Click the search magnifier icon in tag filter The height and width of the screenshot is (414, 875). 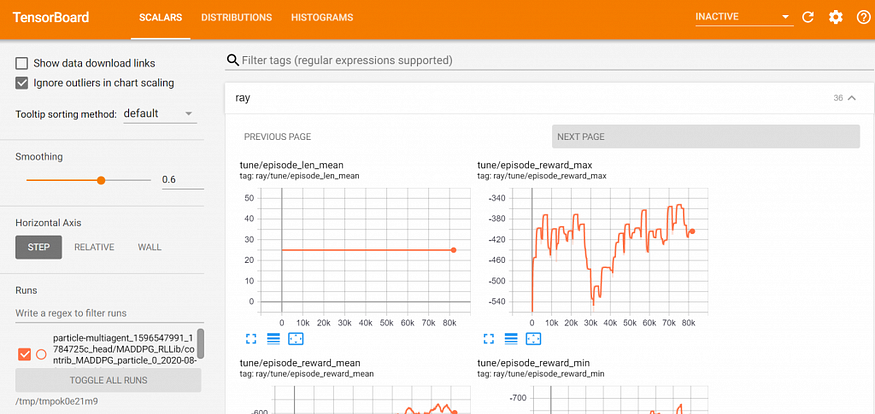(233, 60)
